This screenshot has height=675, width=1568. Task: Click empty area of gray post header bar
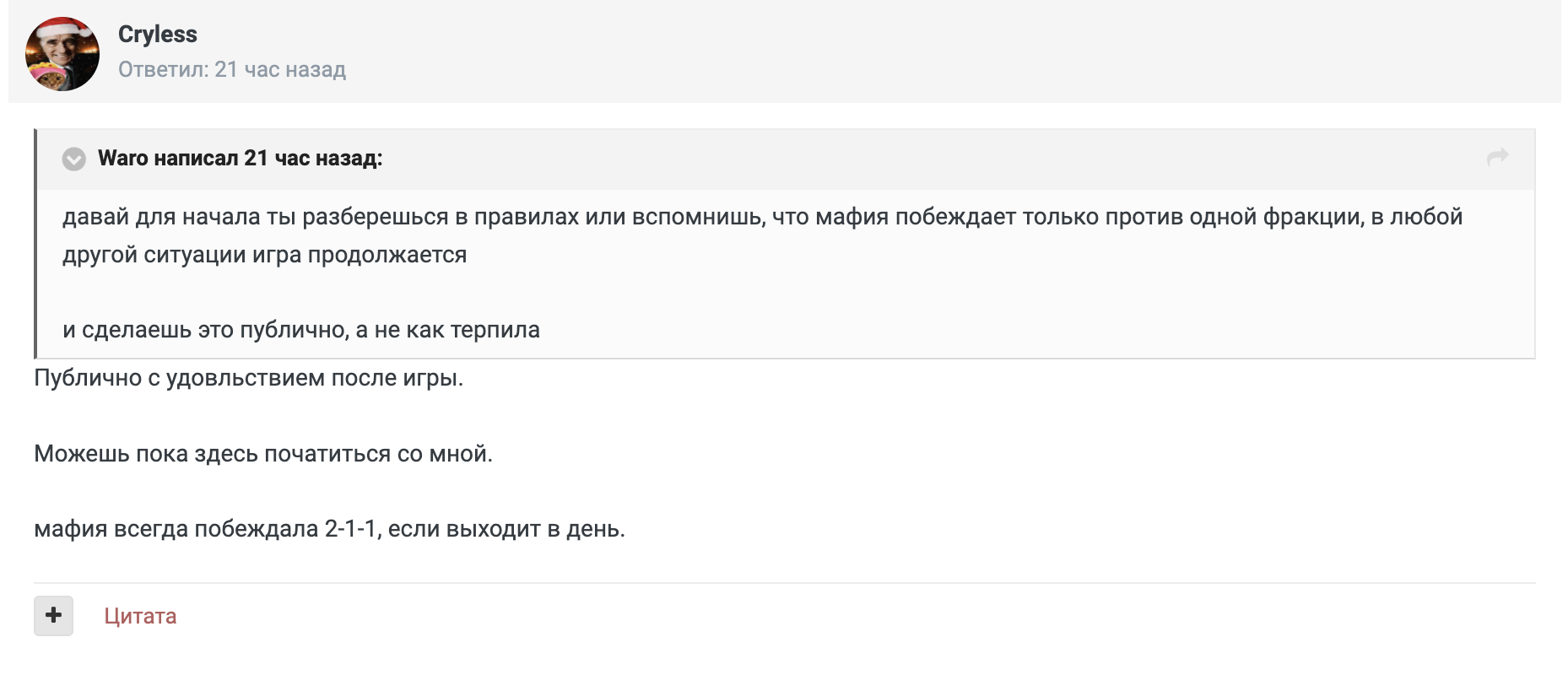tap(928, 52)
